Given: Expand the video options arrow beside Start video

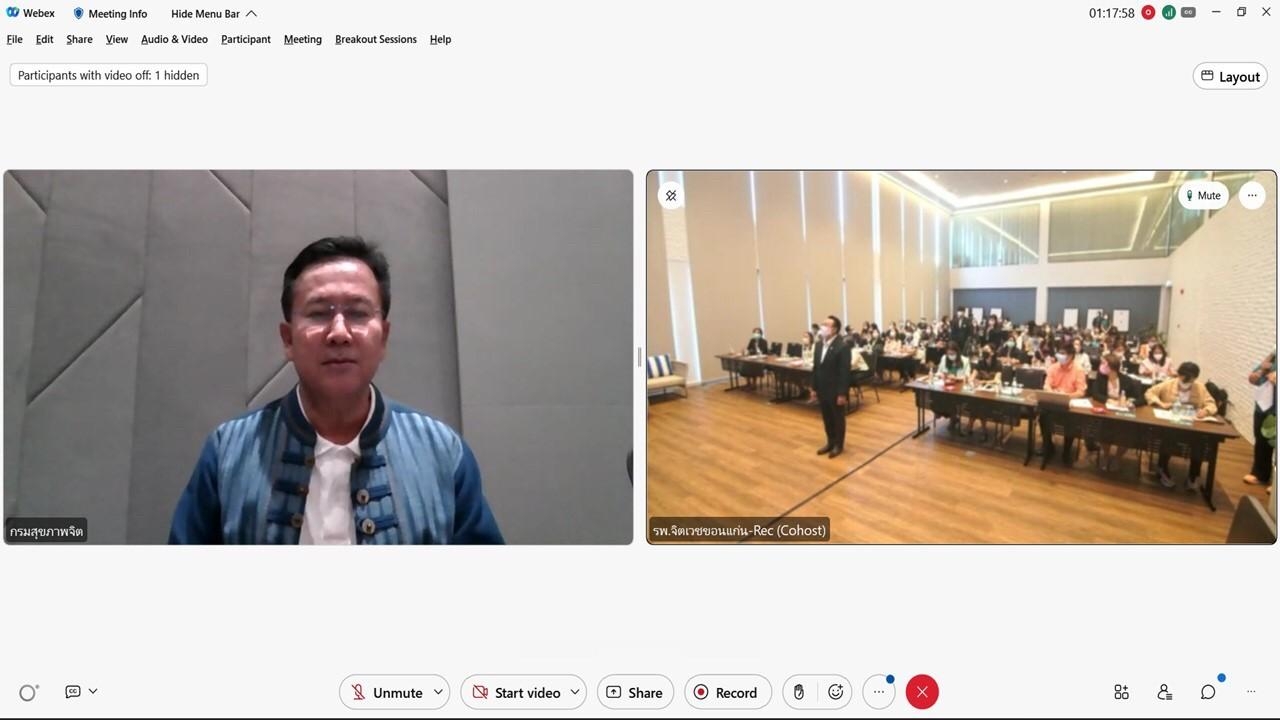Looking at the screenshot, I should tap(575, 692).
